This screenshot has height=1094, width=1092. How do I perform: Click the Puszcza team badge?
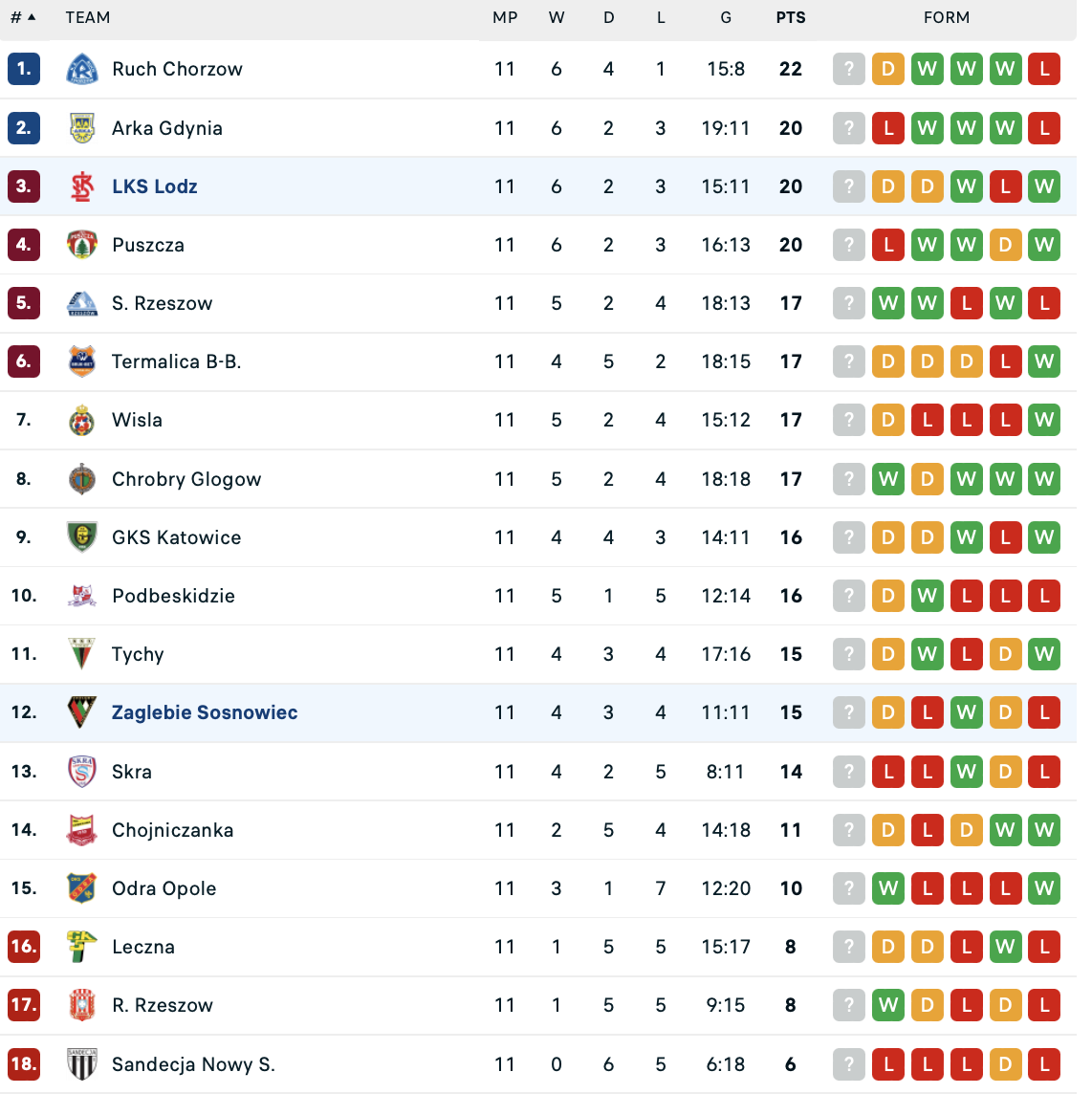82,245
